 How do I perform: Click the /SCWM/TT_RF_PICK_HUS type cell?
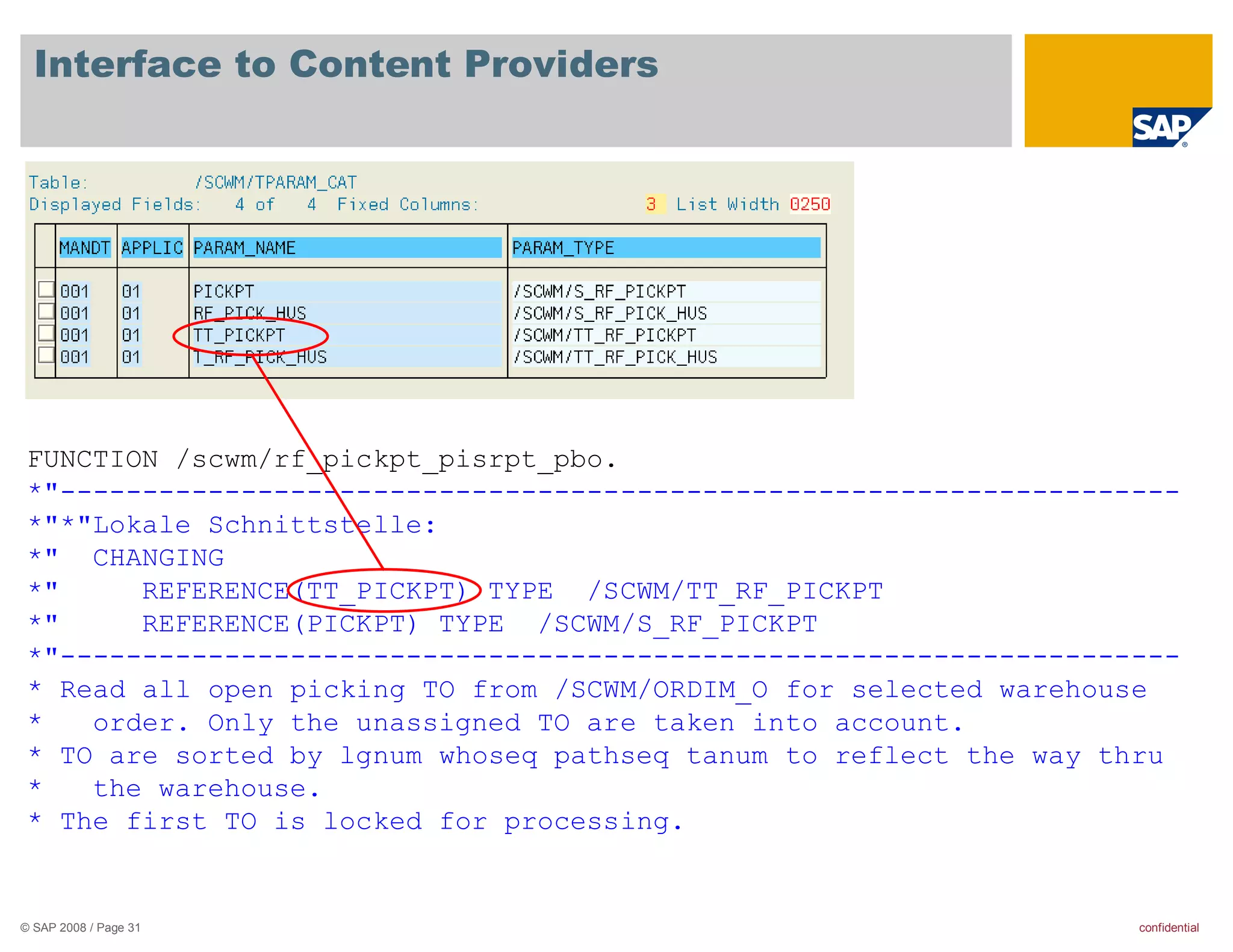pyautogui.click(x=615, y=357)
